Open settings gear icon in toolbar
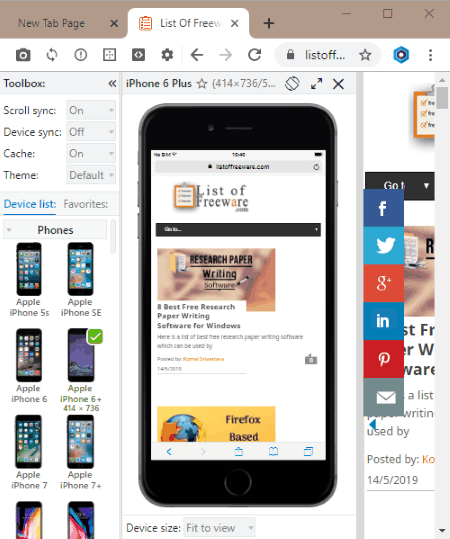Viewport: 450px width, 539px height. click(167, 55)
